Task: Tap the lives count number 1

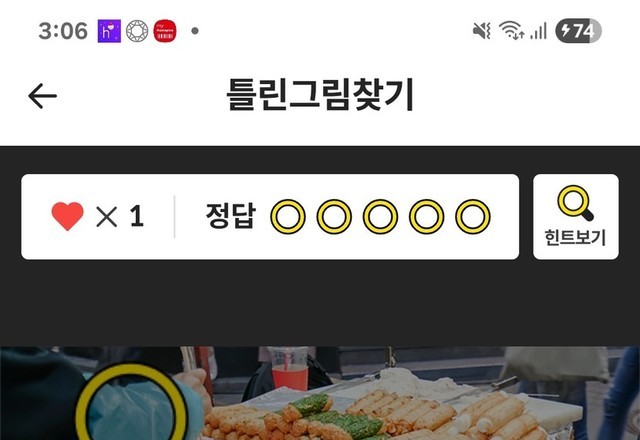Action: (137, 216)
